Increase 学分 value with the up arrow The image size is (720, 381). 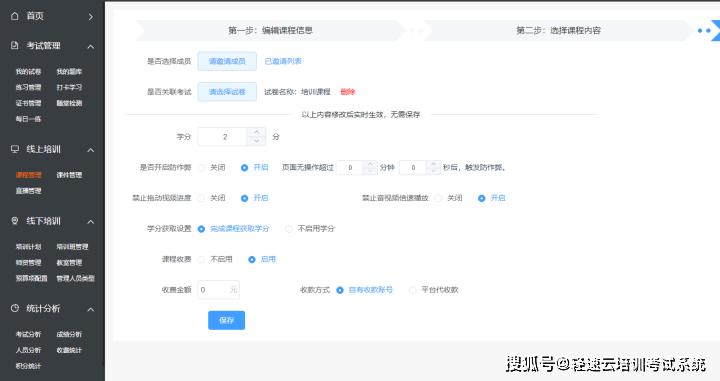click(x=256, y=132)
